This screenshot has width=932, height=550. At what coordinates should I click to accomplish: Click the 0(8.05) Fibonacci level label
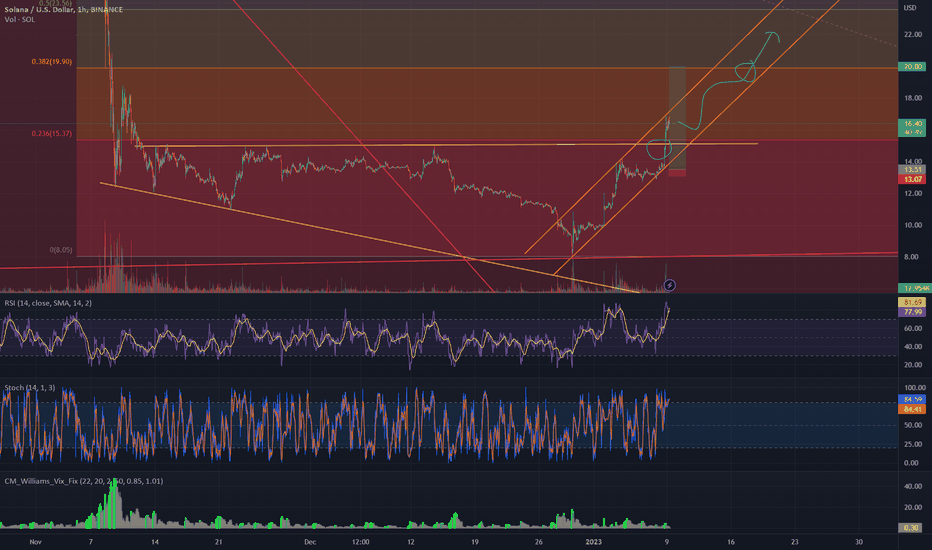[61, 250]
